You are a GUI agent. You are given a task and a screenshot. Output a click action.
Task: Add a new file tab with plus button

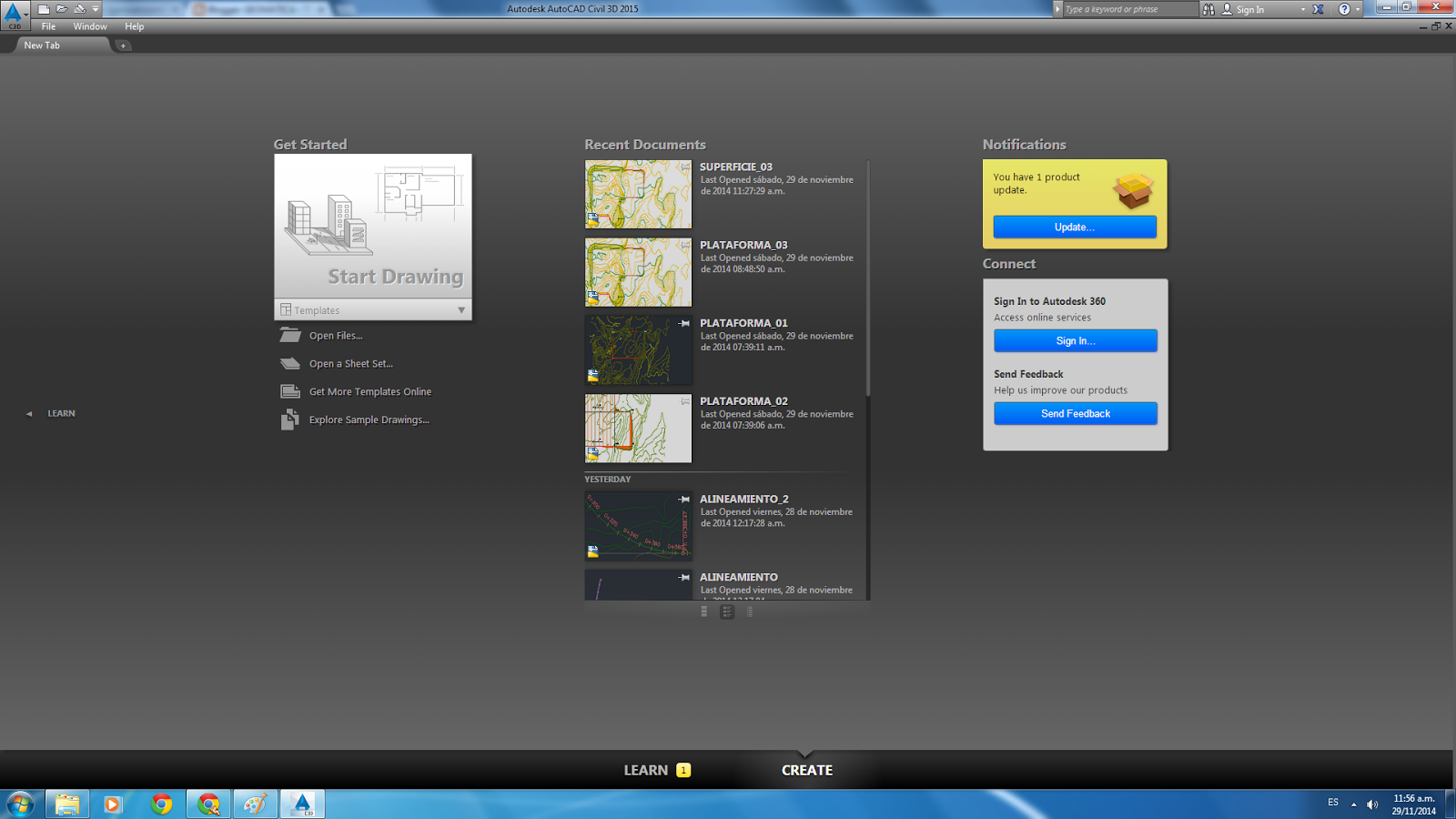(124, 45)
